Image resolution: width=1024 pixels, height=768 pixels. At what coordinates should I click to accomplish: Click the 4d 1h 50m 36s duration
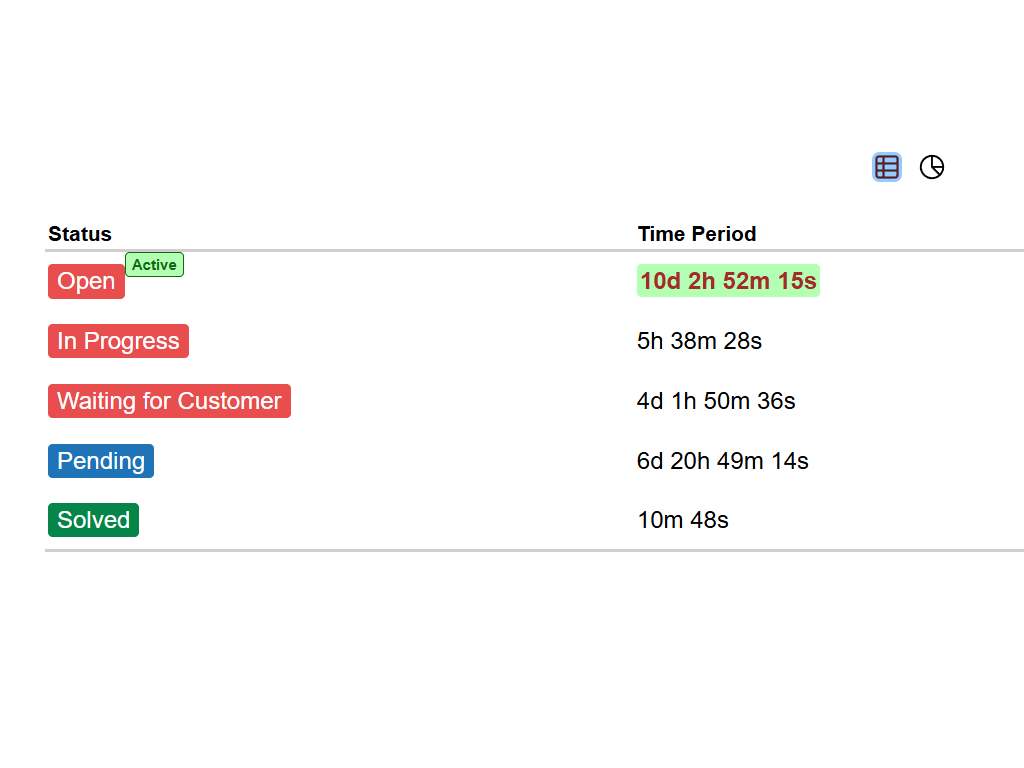coord(716,401)
